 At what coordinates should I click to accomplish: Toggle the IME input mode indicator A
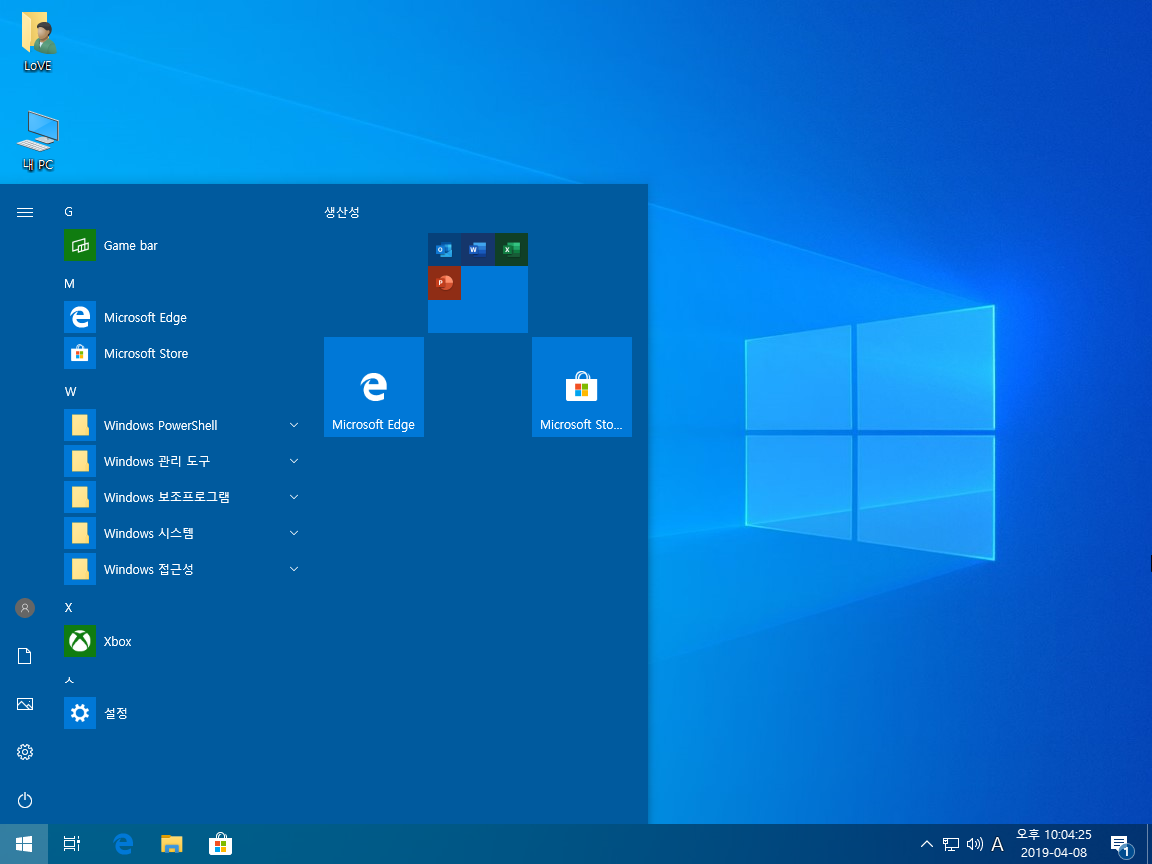tap(997, 844)
